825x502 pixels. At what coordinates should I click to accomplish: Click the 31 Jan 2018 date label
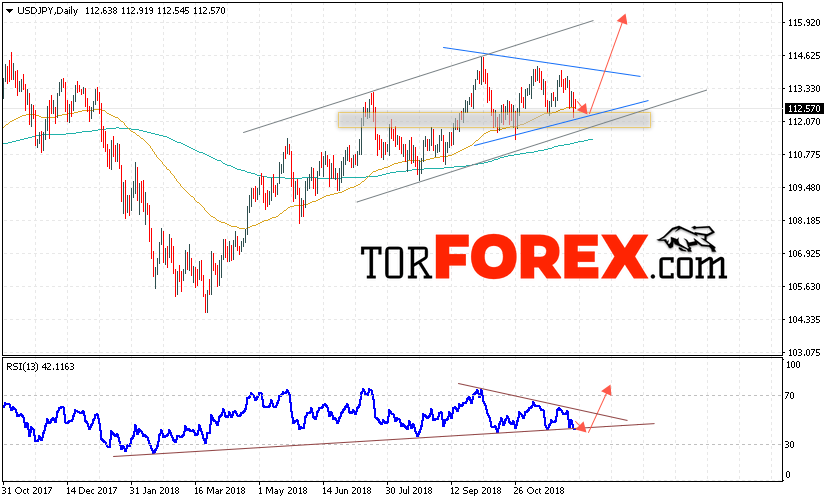155,490
